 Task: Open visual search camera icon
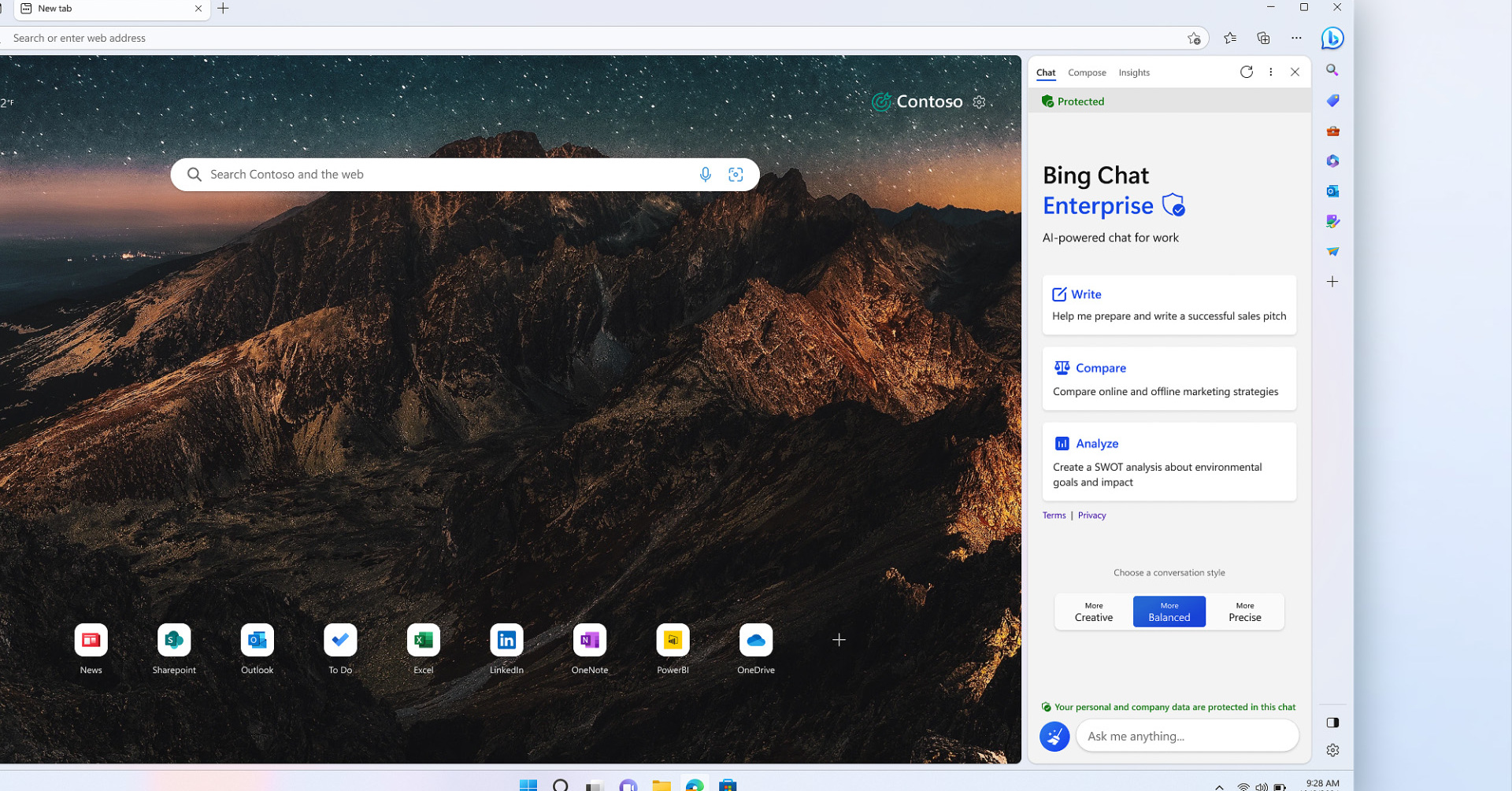pos(736,175)
